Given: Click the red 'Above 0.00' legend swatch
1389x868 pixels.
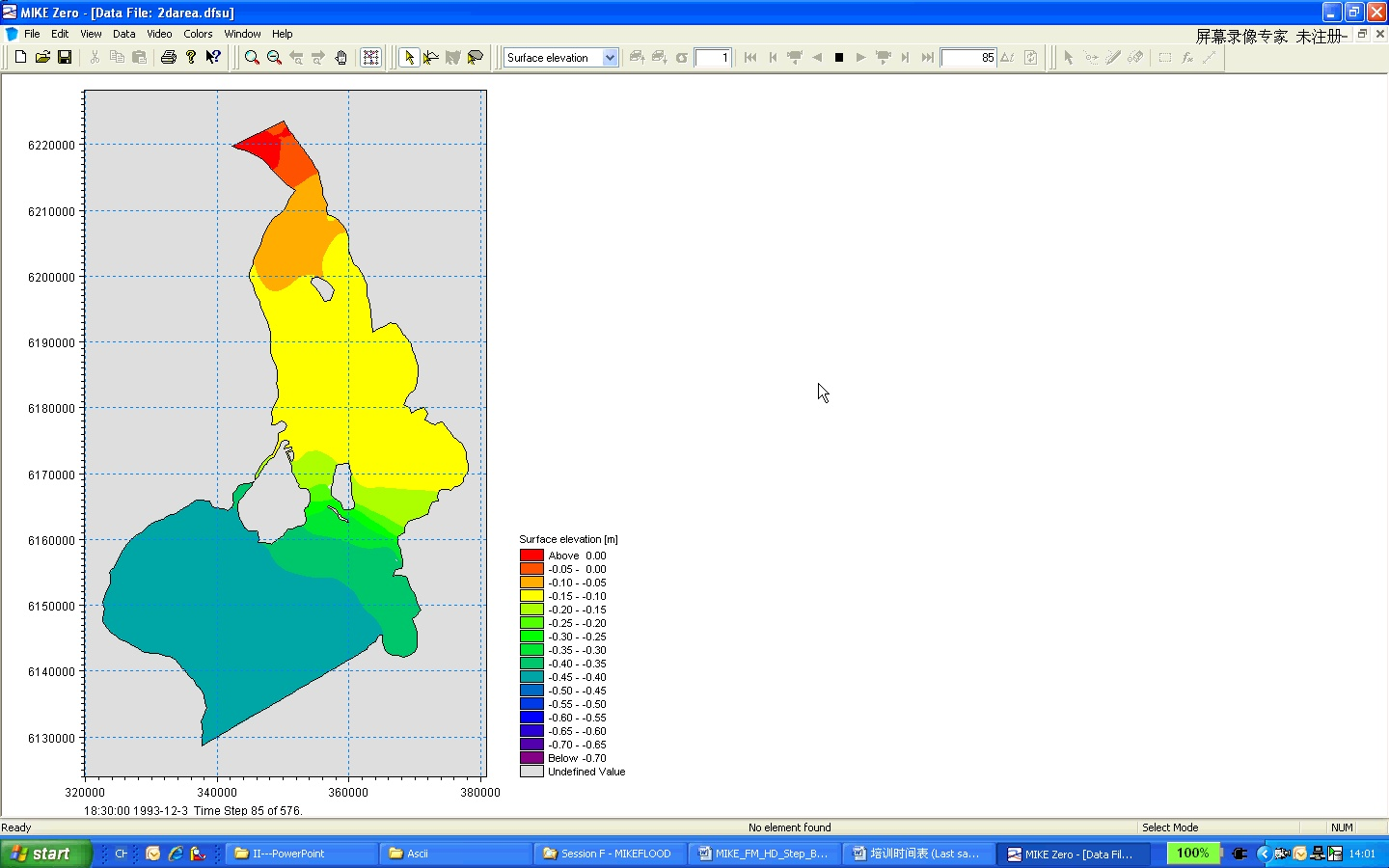Looking at the screenshot, I should click(x=531, y=556).
